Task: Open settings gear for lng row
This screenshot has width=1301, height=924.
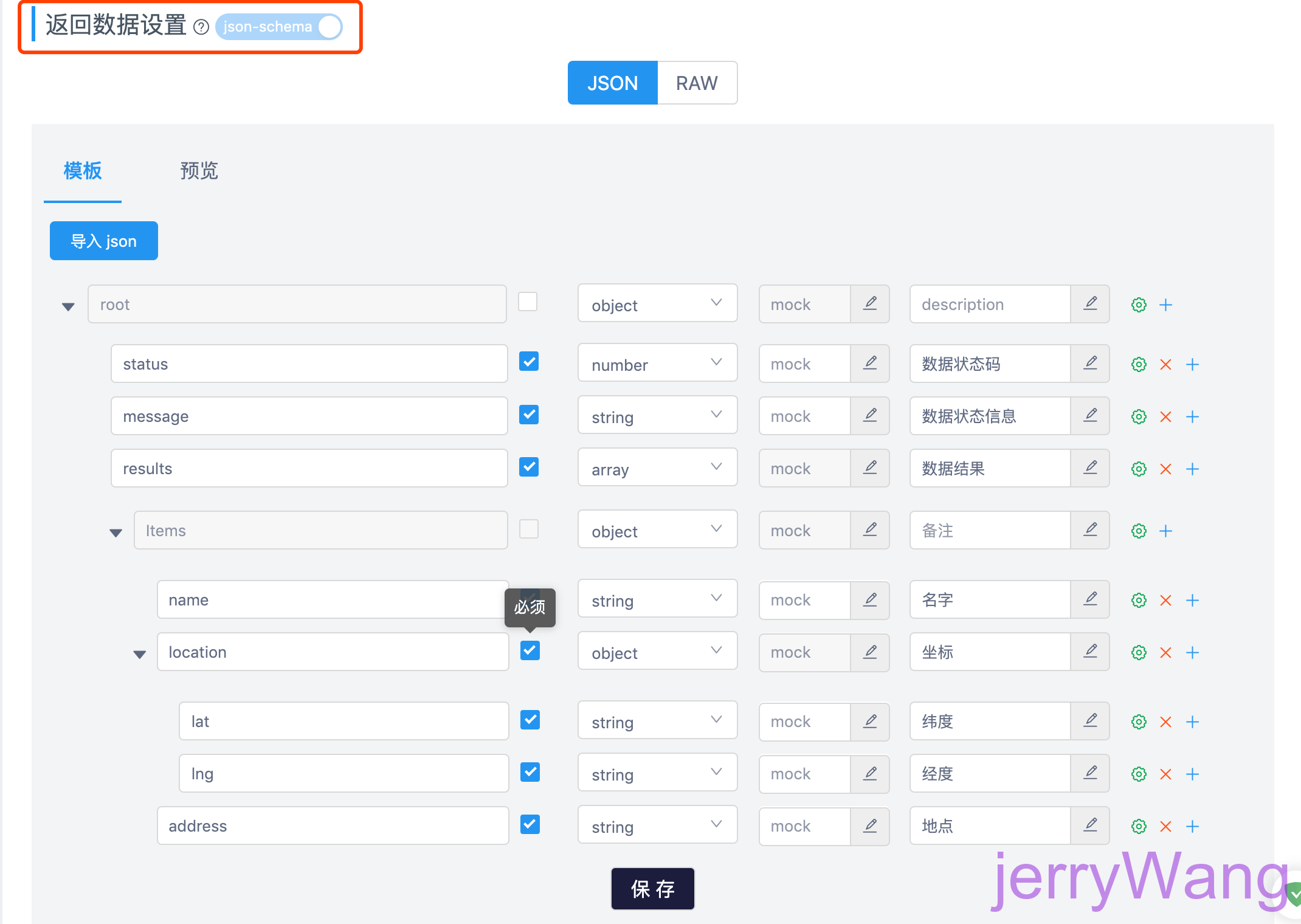Action: pos(1139,774)
